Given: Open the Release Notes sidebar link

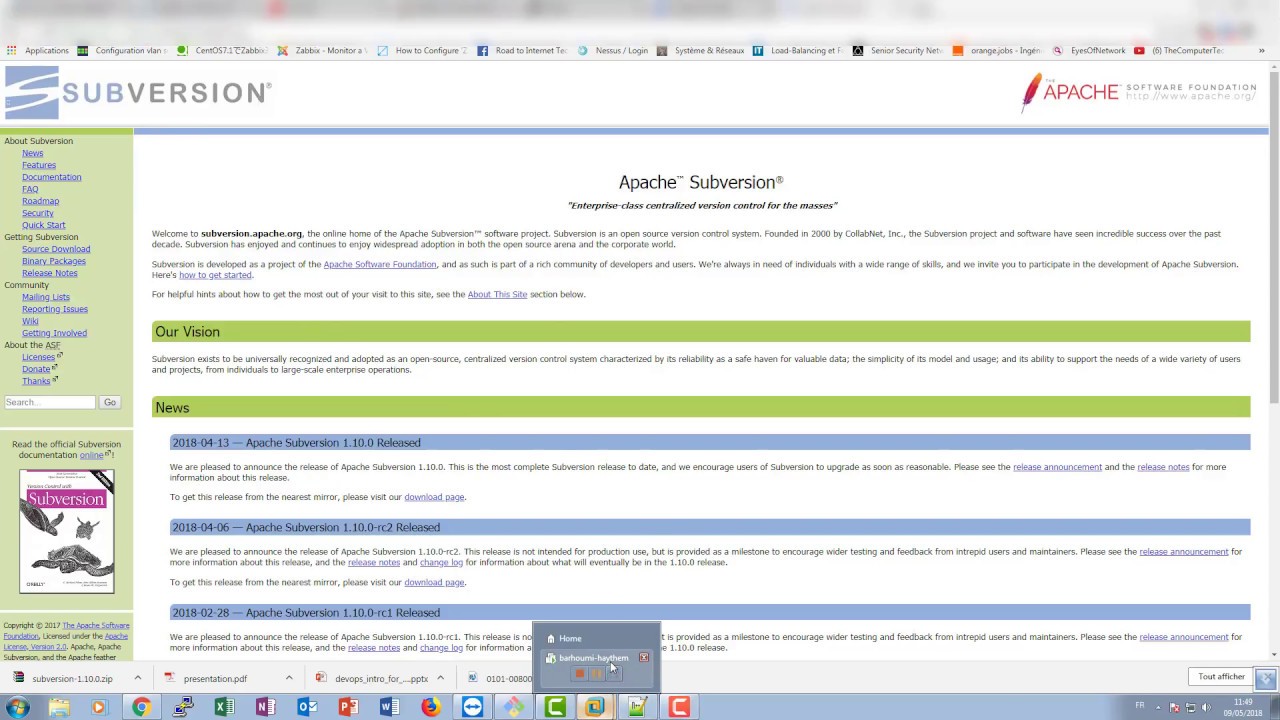Looking at the screenshot, I should (50, 273).
